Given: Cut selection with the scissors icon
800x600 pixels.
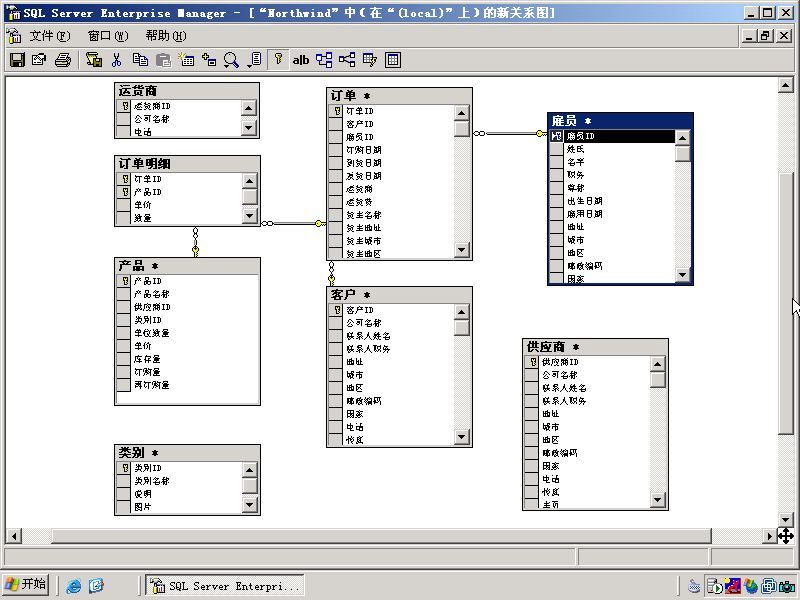Looking at the screenshot, I should (117, 60).
